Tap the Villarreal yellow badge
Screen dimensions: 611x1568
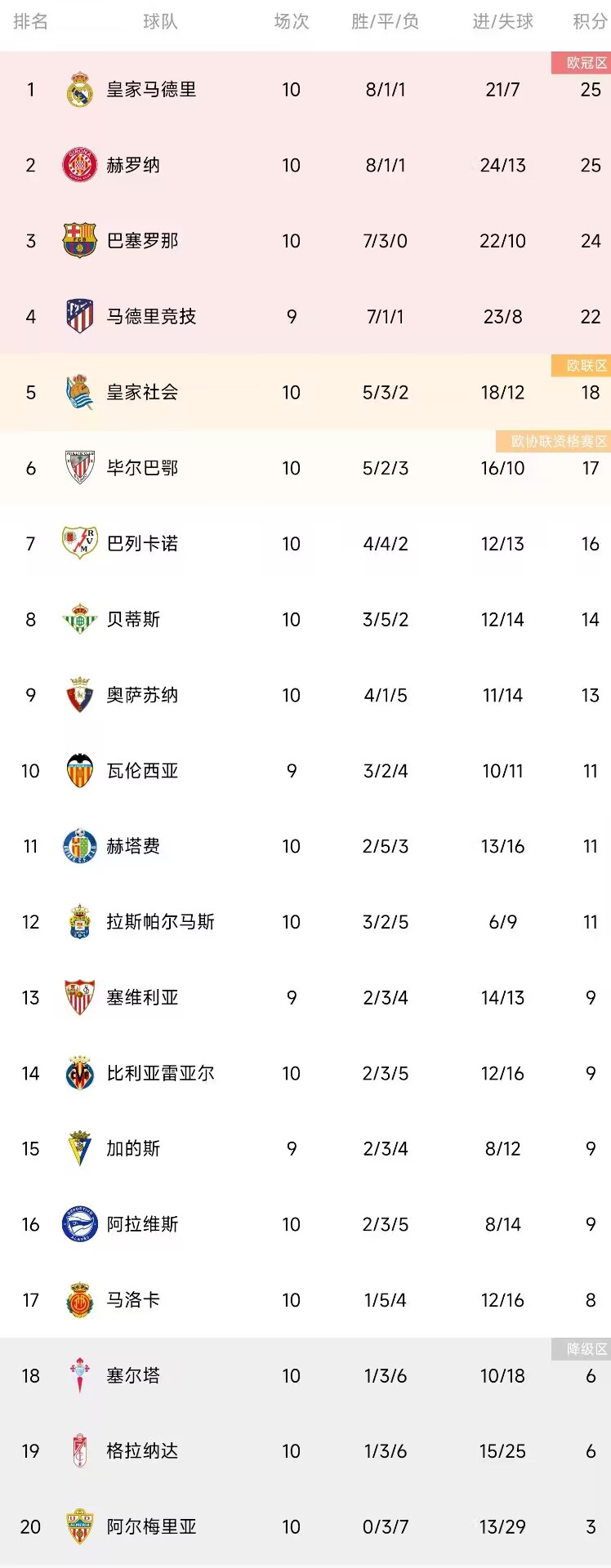(80, 1073)
